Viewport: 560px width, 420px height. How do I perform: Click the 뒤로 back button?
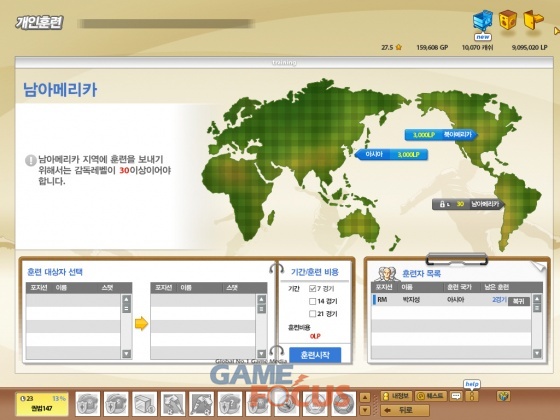tap(404, 410)
